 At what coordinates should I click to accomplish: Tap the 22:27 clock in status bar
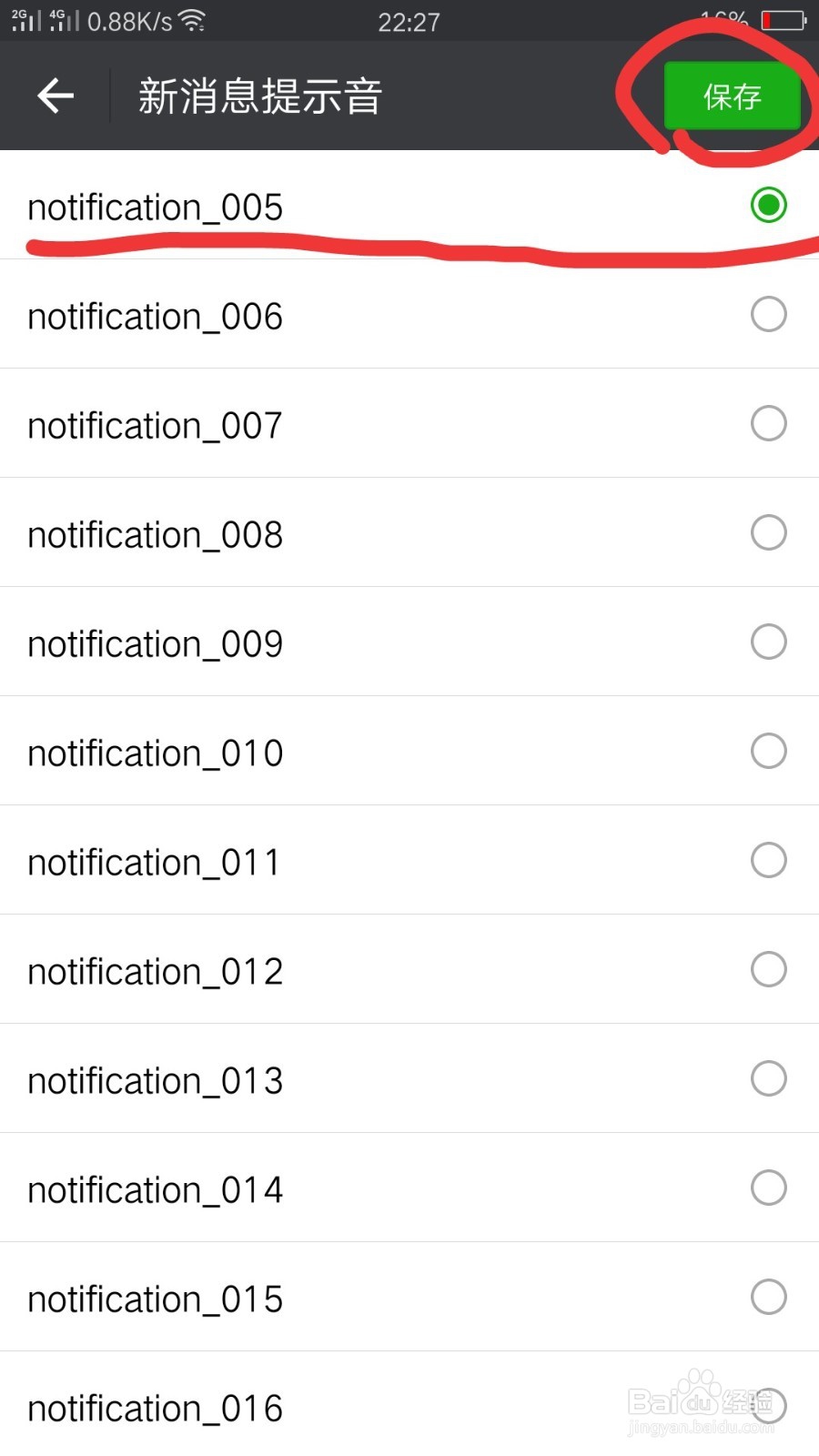coord(409,22)
